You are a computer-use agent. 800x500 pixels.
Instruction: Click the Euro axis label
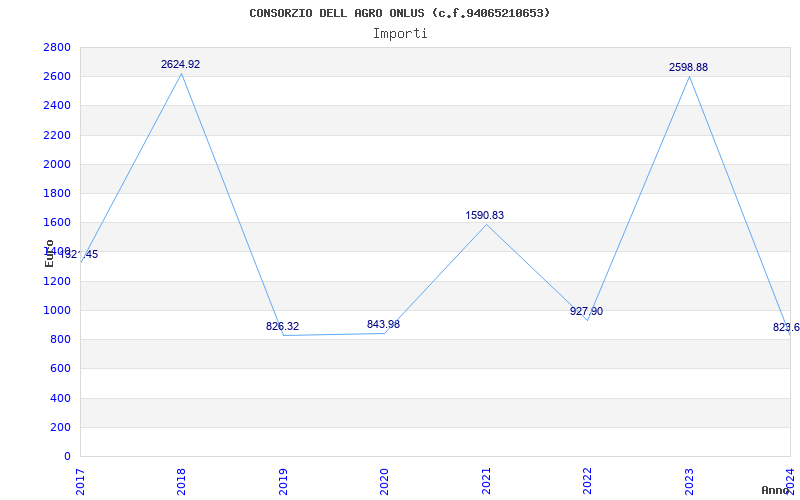tap(49, 253)
